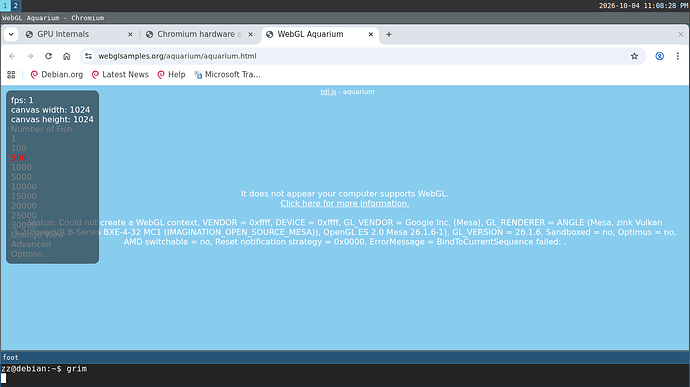
Task: Close the Chromium window with X
Action: coord(680,34)
